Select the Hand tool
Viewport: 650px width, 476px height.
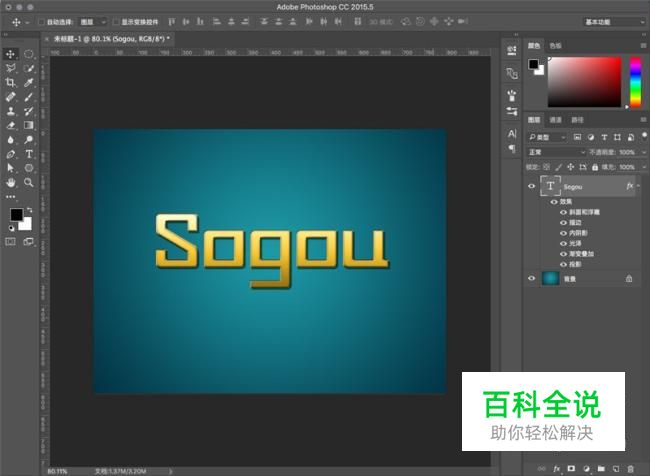pos(10,182)
